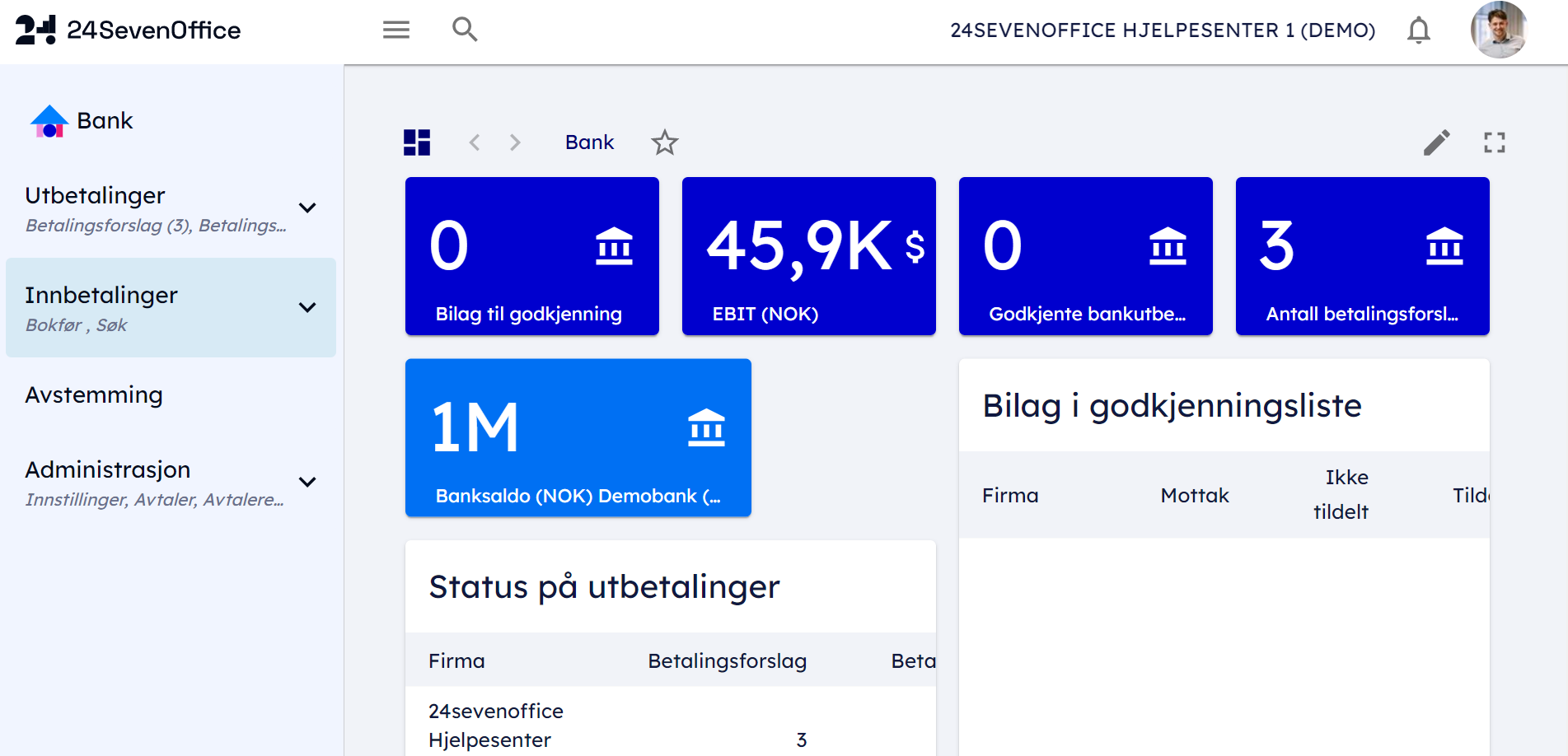Expand the Utbetalinger menu section
Image resolution: width=1568 pixels, height=756 pixels.
click(307, 208)
